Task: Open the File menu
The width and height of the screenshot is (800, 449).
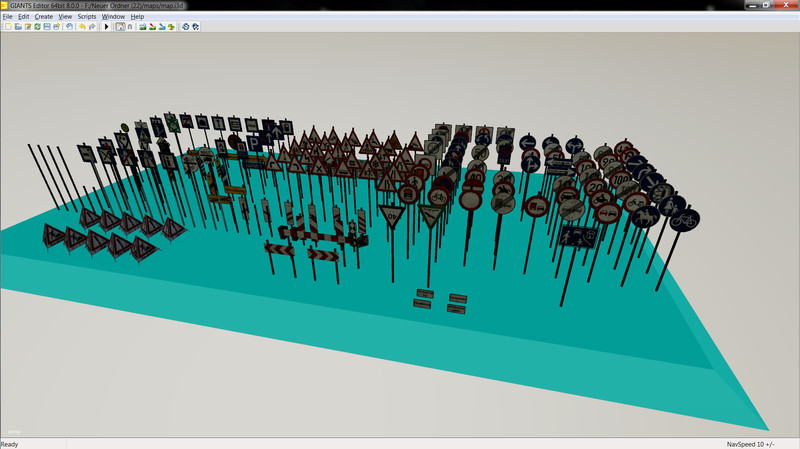Action: click(7, 17)
